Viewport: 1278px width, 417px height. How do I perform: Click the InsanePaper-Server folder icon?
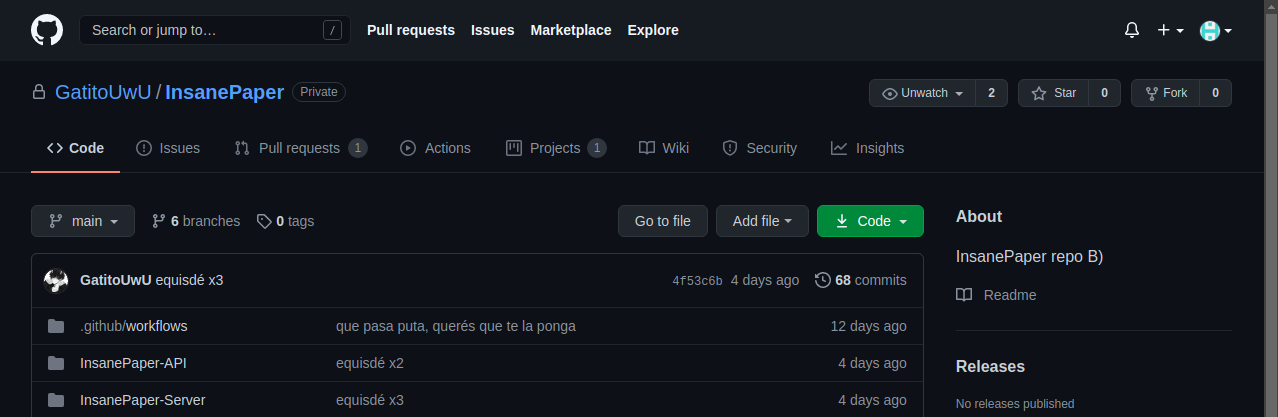(56, 400)
